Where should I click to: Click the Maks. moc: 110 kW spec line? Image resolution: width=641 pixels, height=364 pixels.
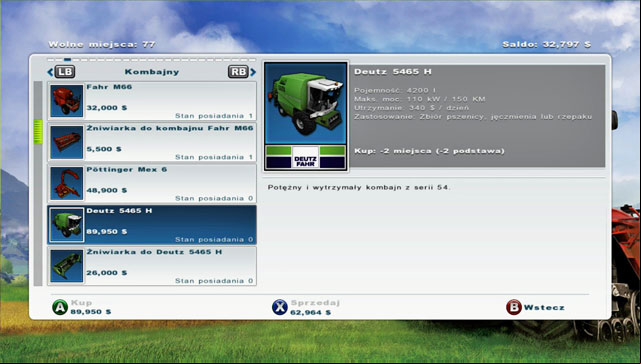click(420, 99)
